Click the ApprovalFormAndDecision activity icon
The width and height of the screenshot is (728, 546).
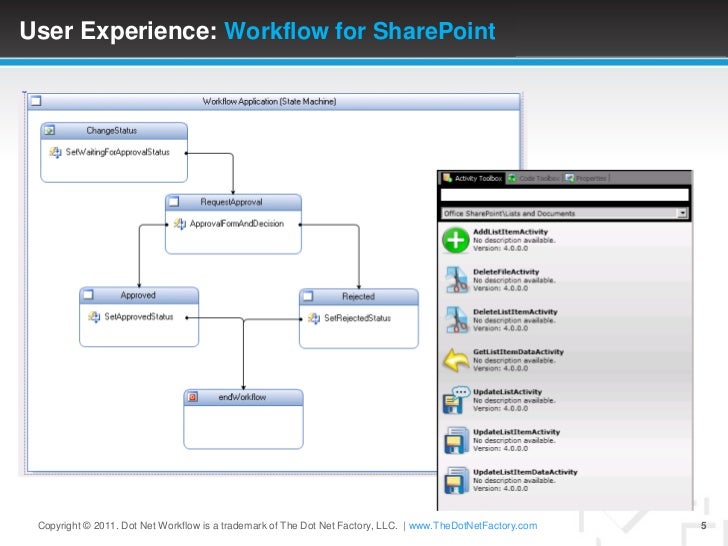pyautogui.click(x=180, y=224)
